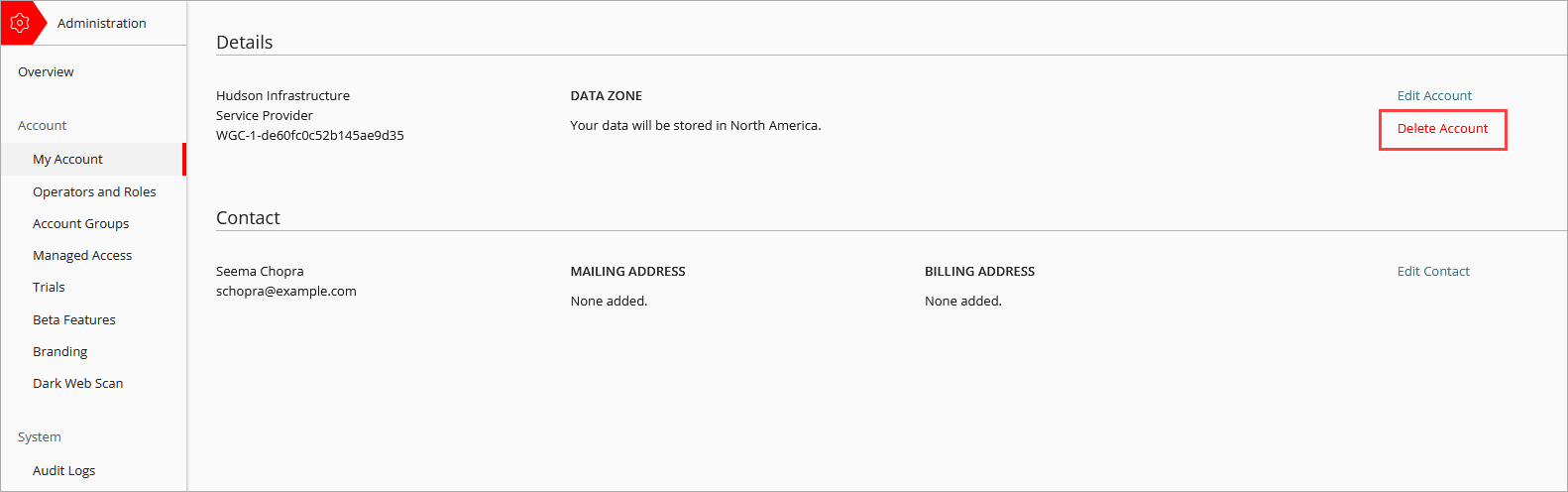Click the Delete Account link
Viewport: 1568px width, 492px height.
coord(1442,129)
